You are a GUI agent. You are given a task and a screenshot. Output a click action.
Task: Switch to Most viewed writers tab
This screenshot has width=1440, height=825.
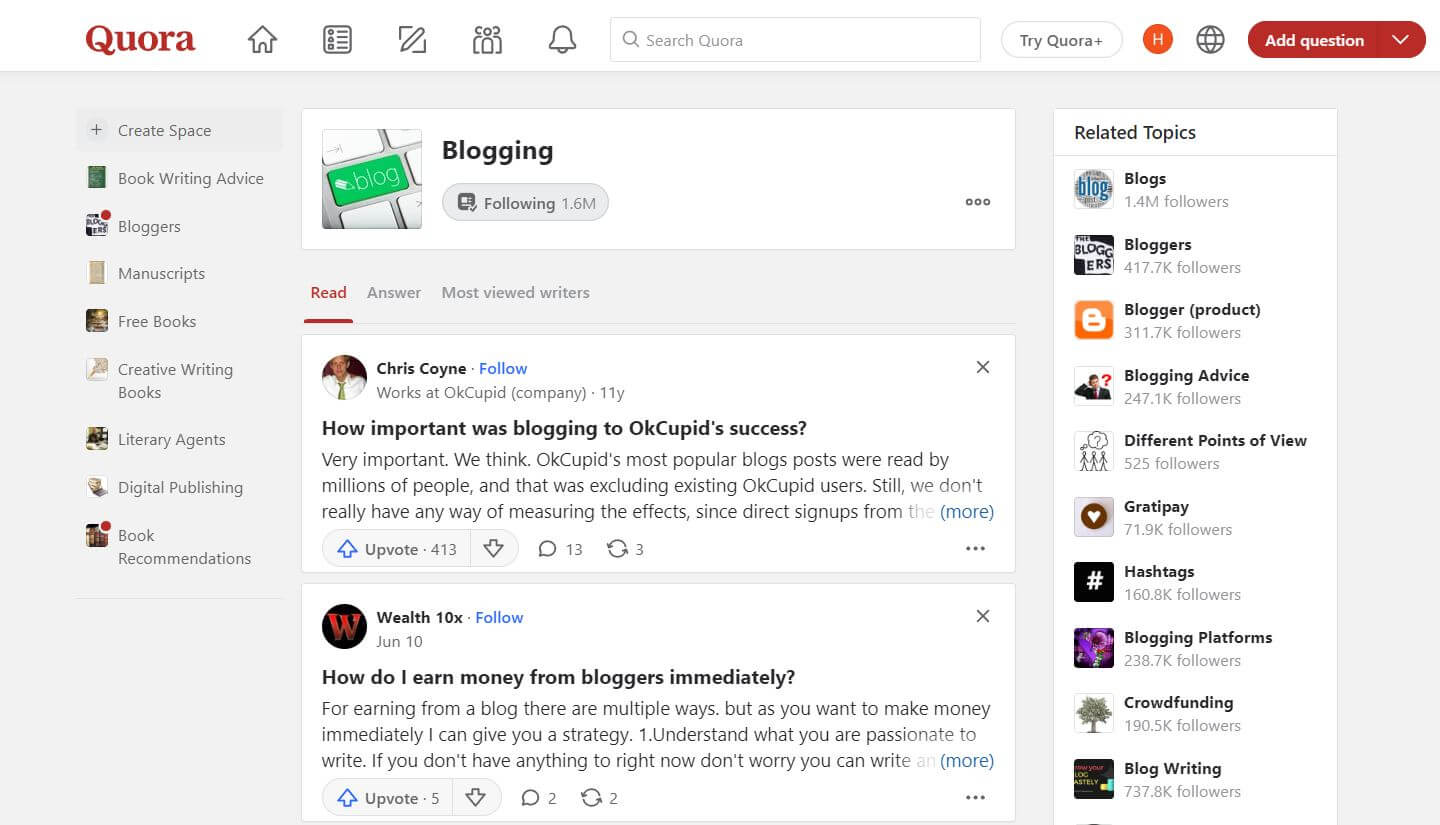pyautogui.click(x=515, y=293)
